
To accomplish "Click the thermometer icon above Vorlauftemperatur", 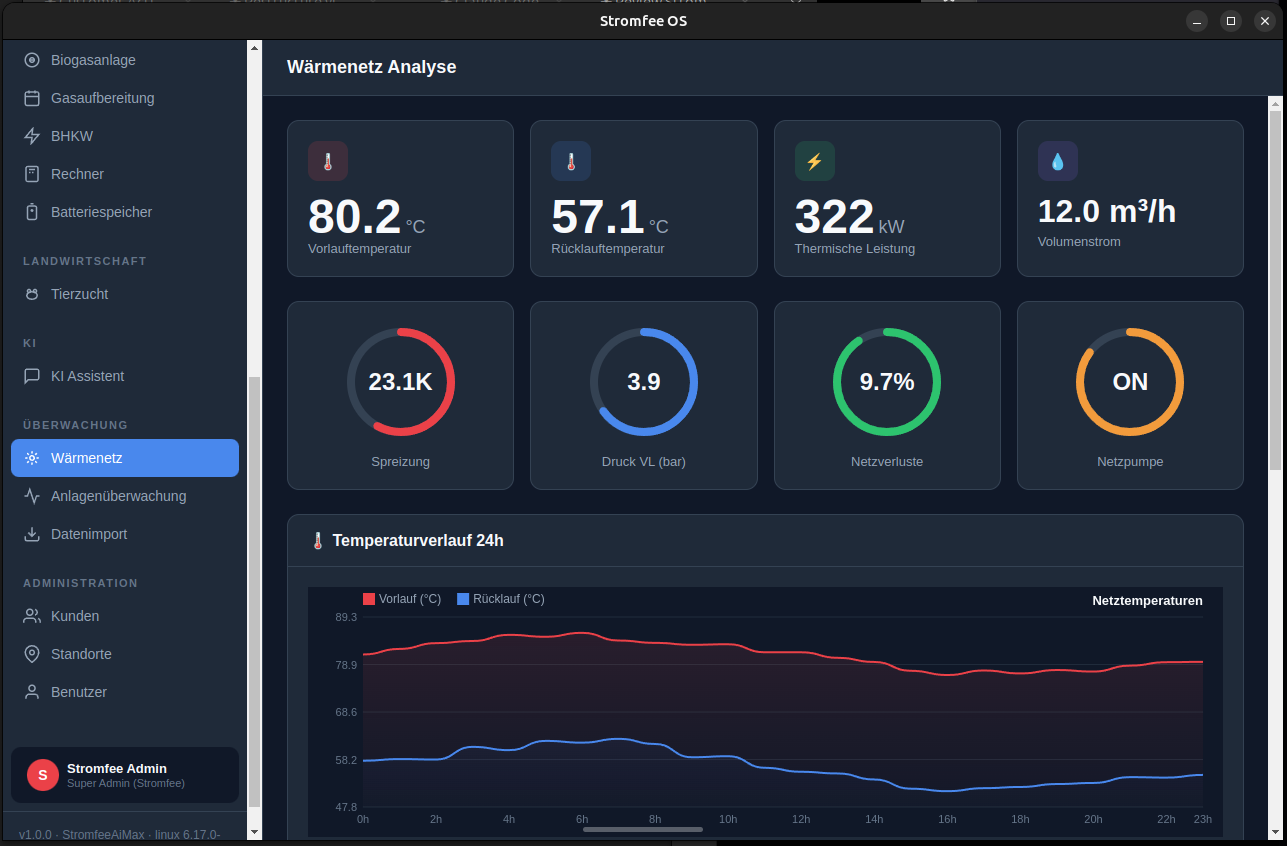I will pyautogui.click(x=327, y=161).
